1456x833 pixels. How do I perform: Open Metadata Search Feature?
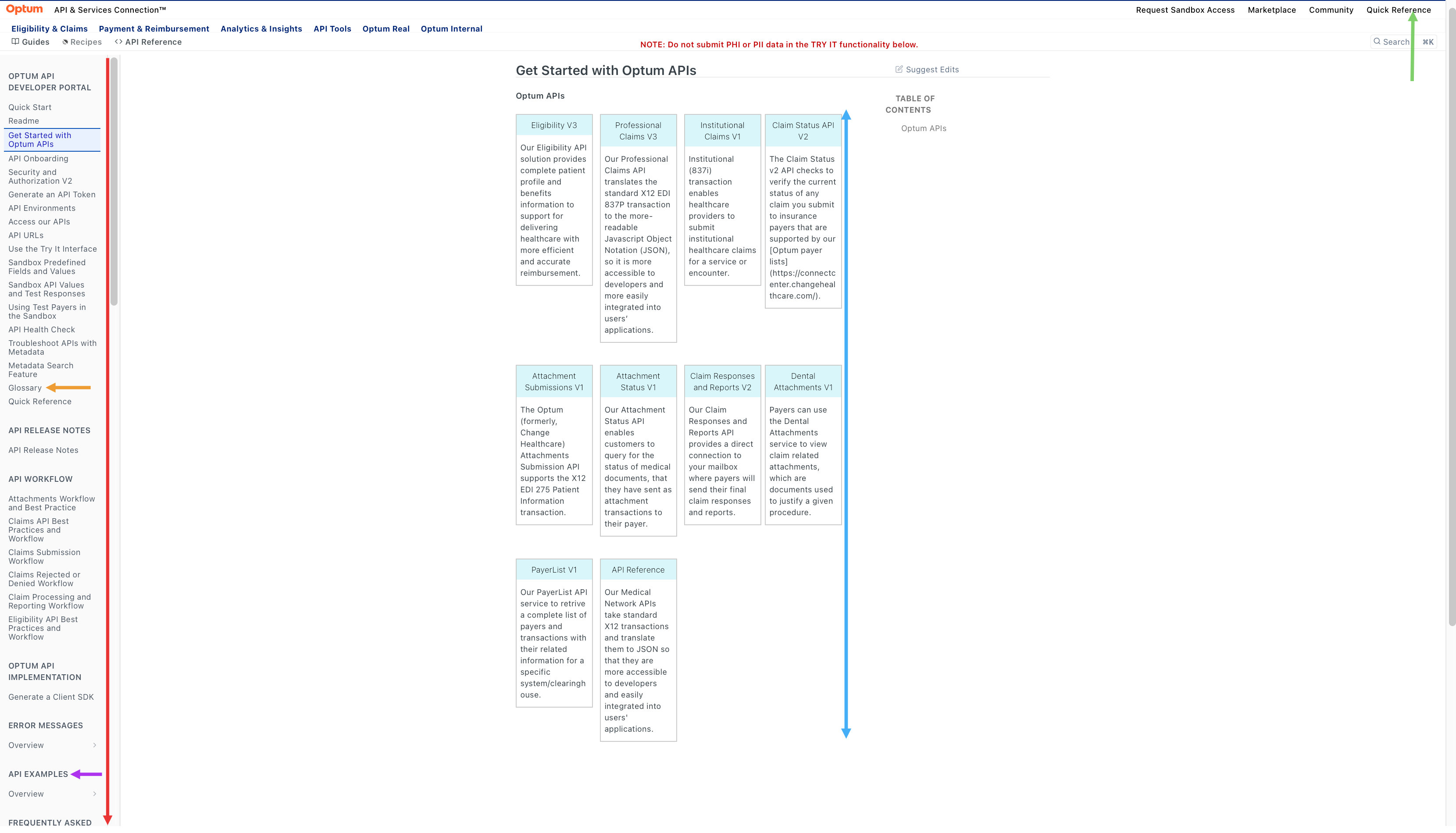coord(41,370)
